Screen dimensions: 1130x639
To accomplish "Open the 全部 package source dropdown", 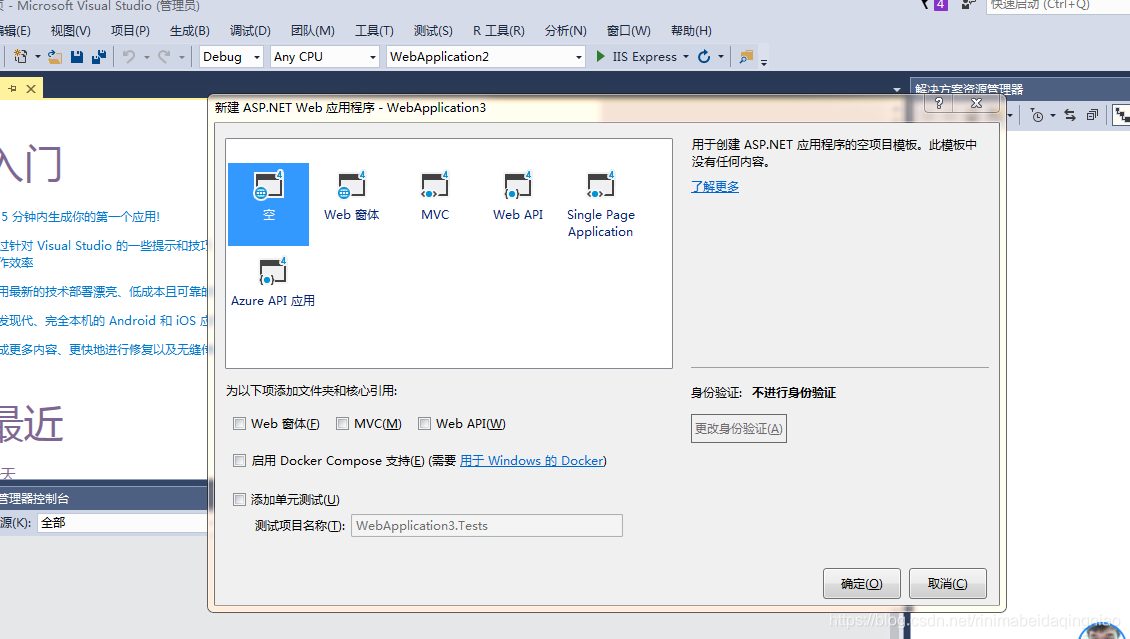I will pos(123,523).
